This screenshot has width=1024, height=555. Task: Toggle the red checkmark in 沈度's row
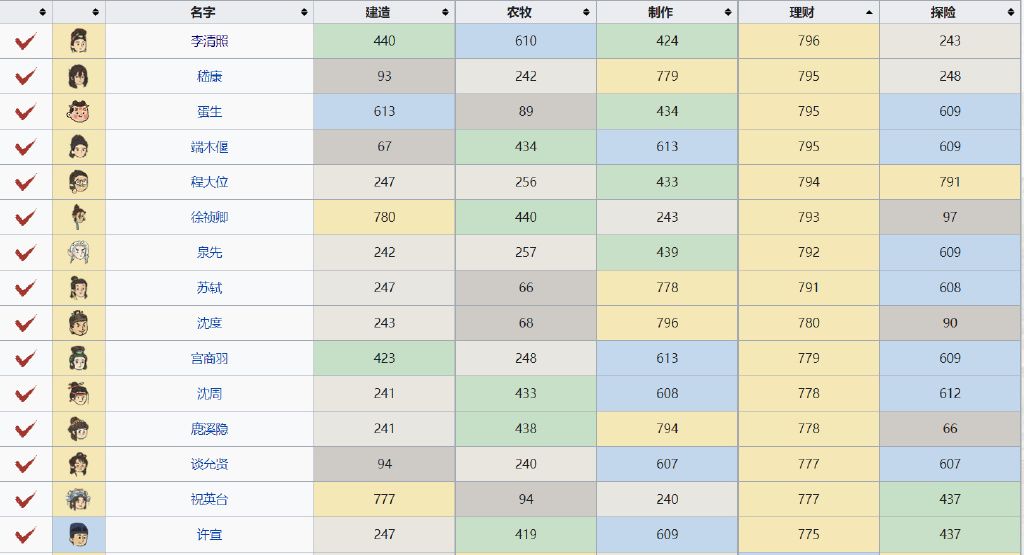[x=26, y=323]
